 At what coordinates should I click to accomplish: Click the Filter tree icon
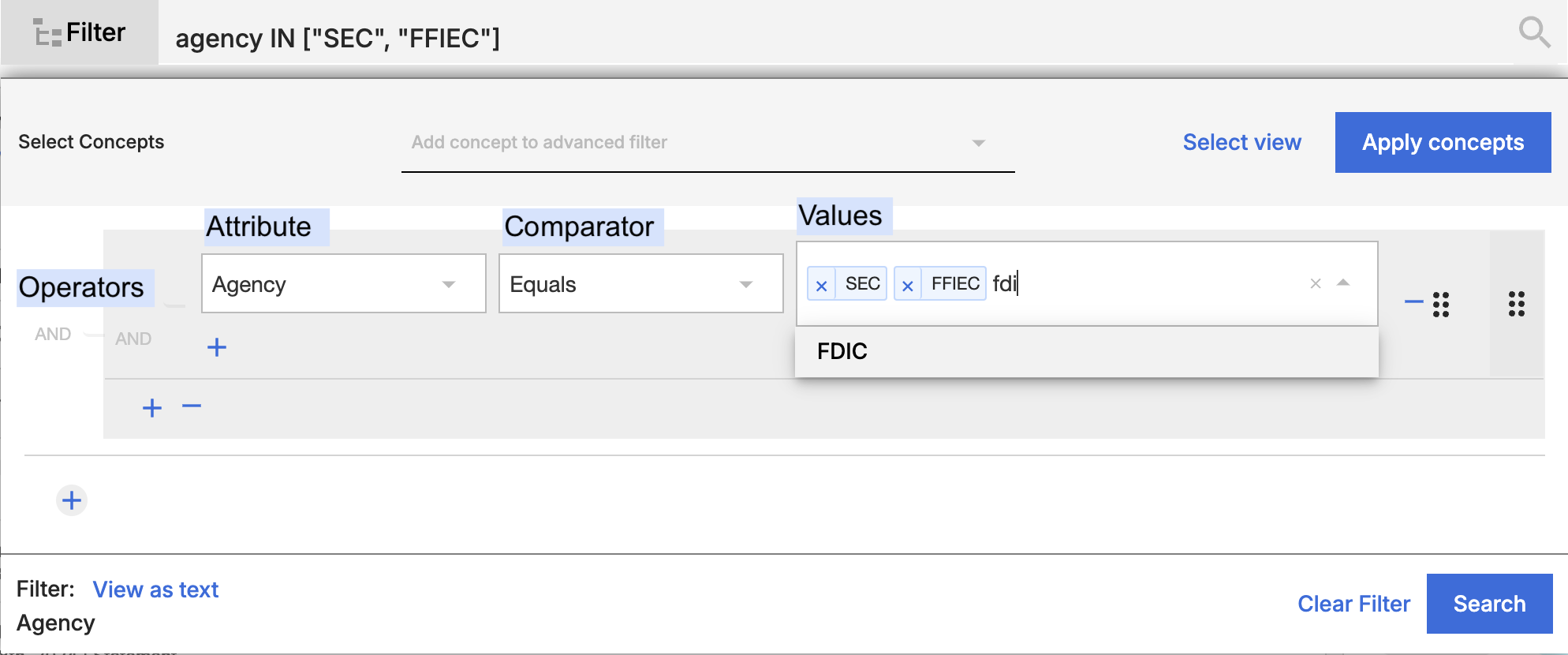click(47, 33)
